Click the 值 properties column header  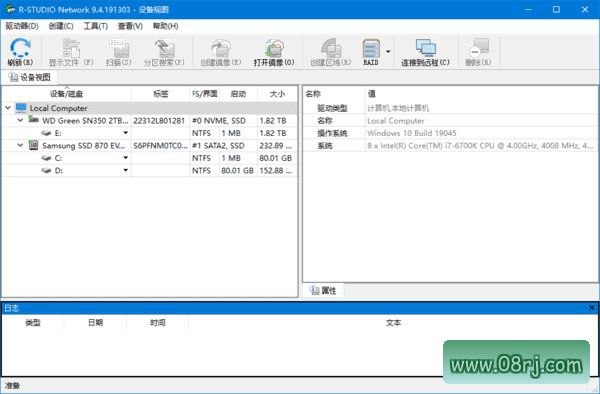click(481, 94)
